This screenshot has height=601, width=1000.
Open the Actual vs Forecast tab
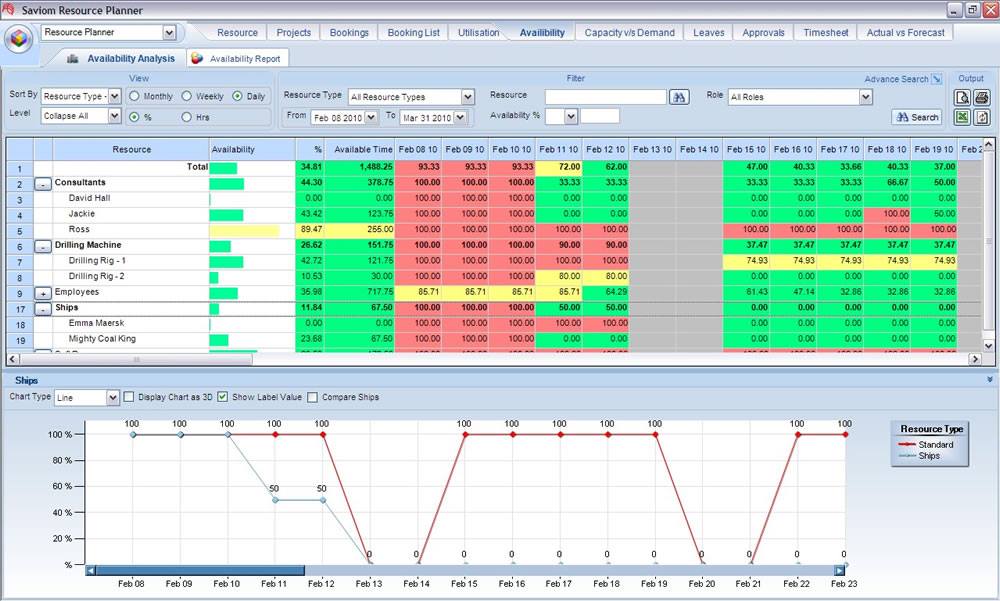tap(906, 33)
